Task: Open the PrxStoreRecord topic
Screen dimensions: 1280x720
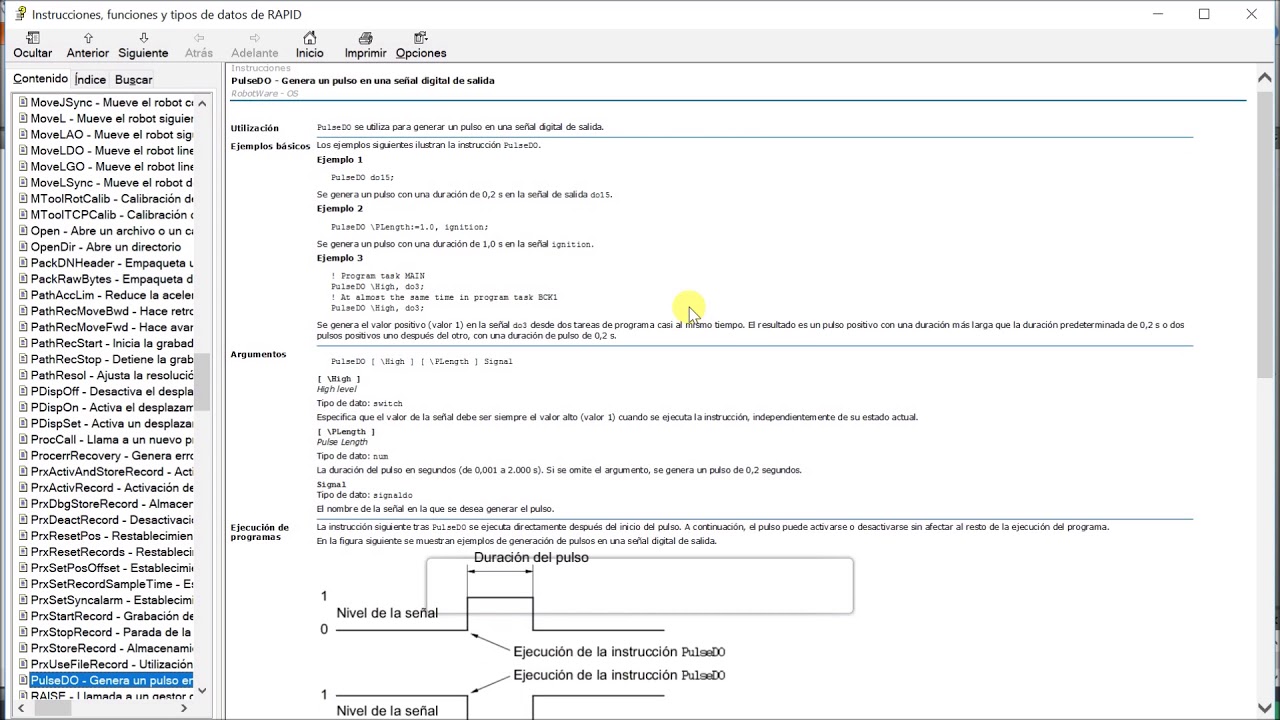Action: point(112,648)
